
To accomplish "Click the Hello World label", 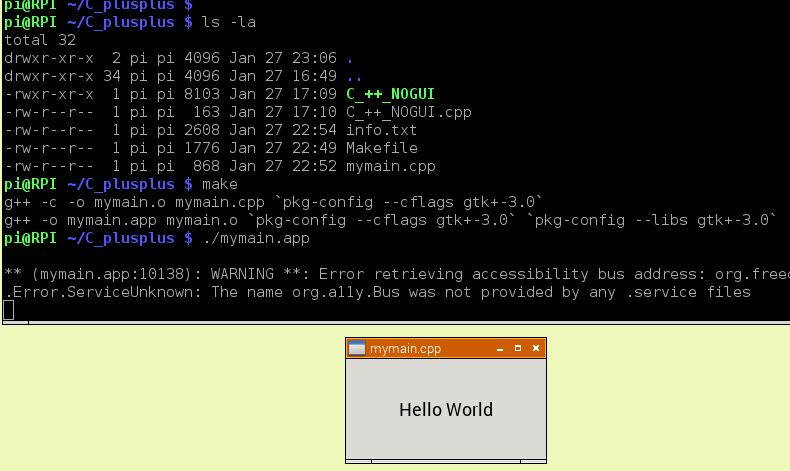I will pos(446,410).
